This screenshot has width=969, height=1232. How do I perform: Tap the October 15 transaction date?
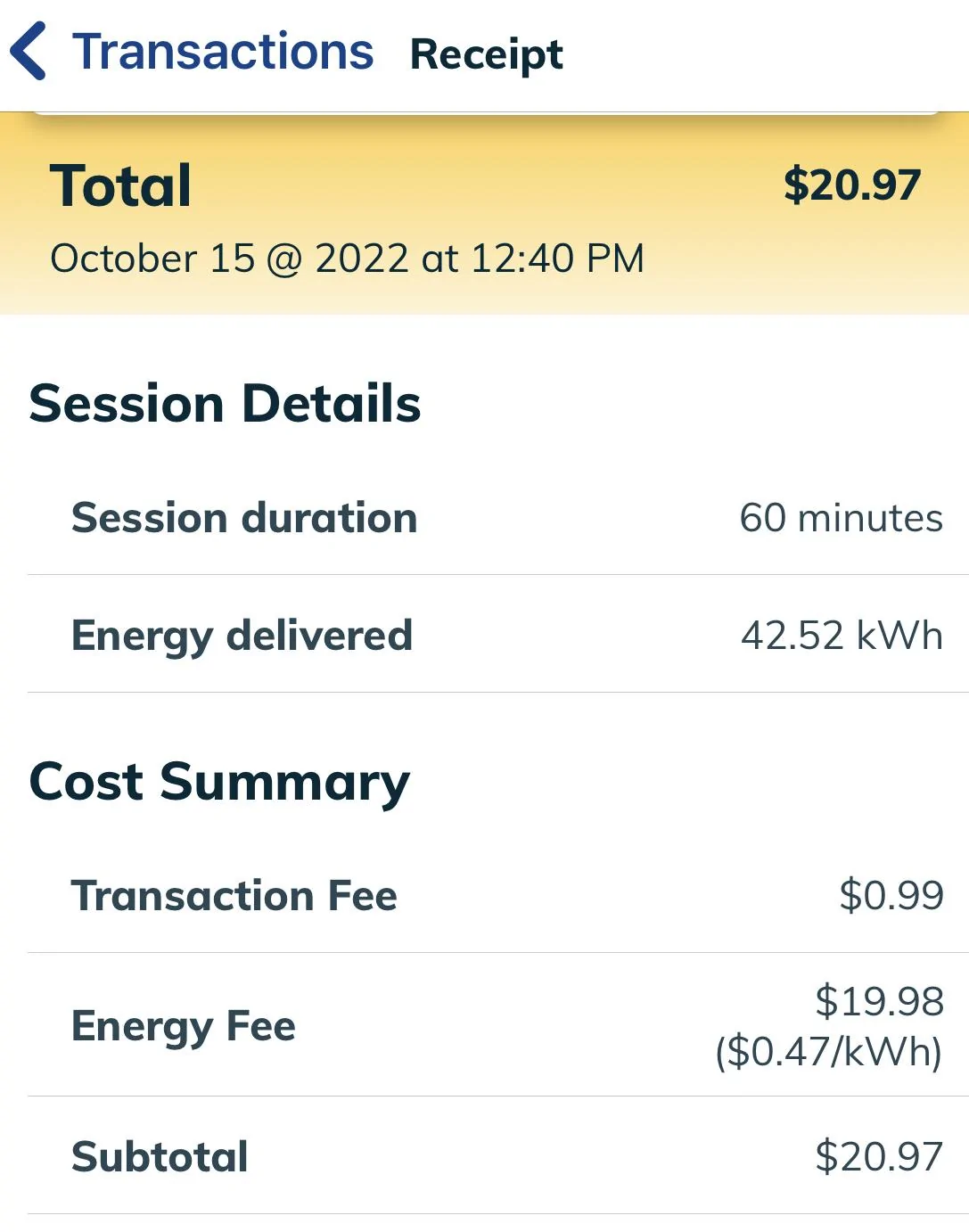pyautogui.click(x=152, y=259)
